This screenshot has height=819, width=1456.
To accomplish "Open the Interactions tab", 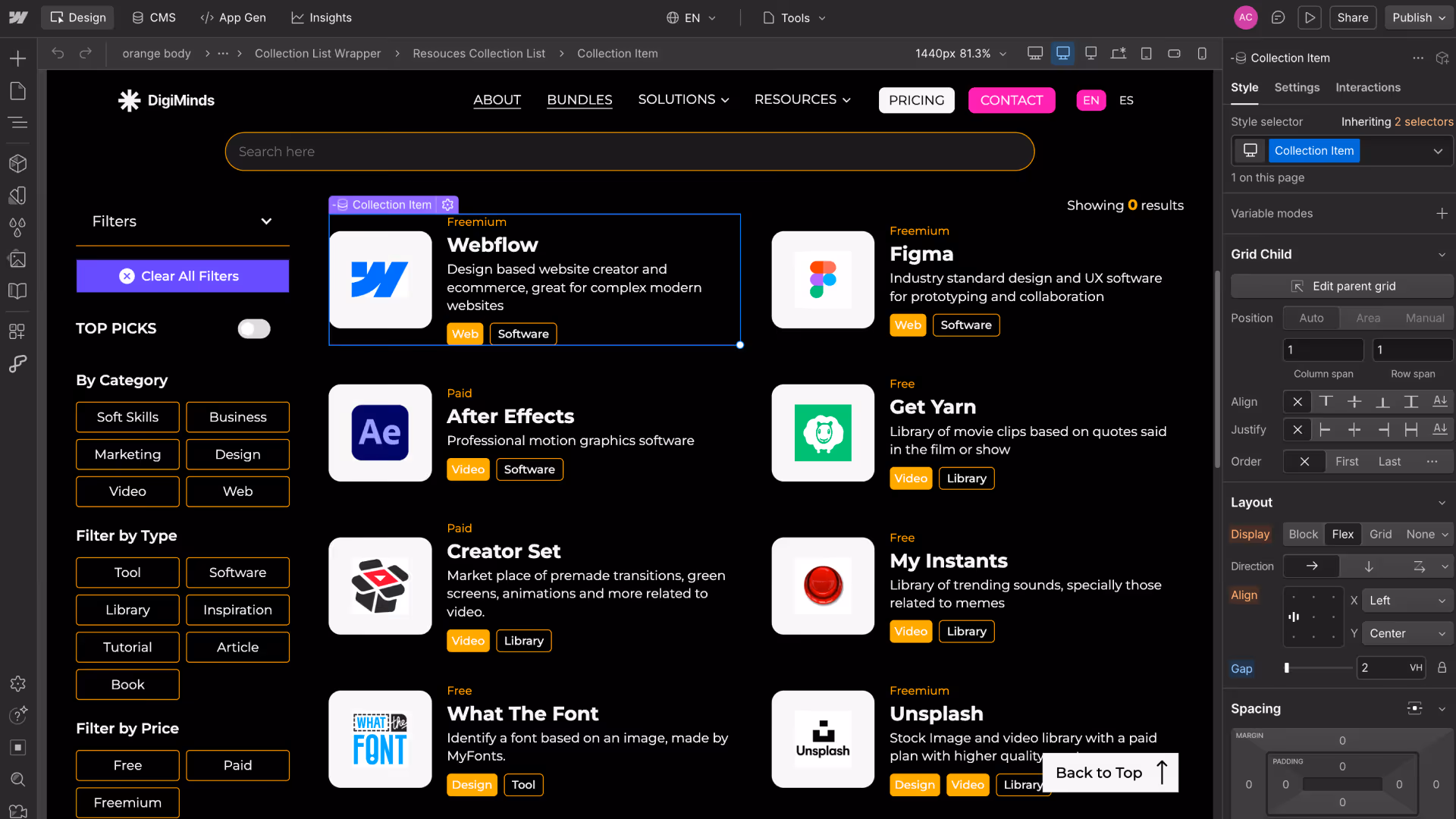I will (x=1368, y=88).
